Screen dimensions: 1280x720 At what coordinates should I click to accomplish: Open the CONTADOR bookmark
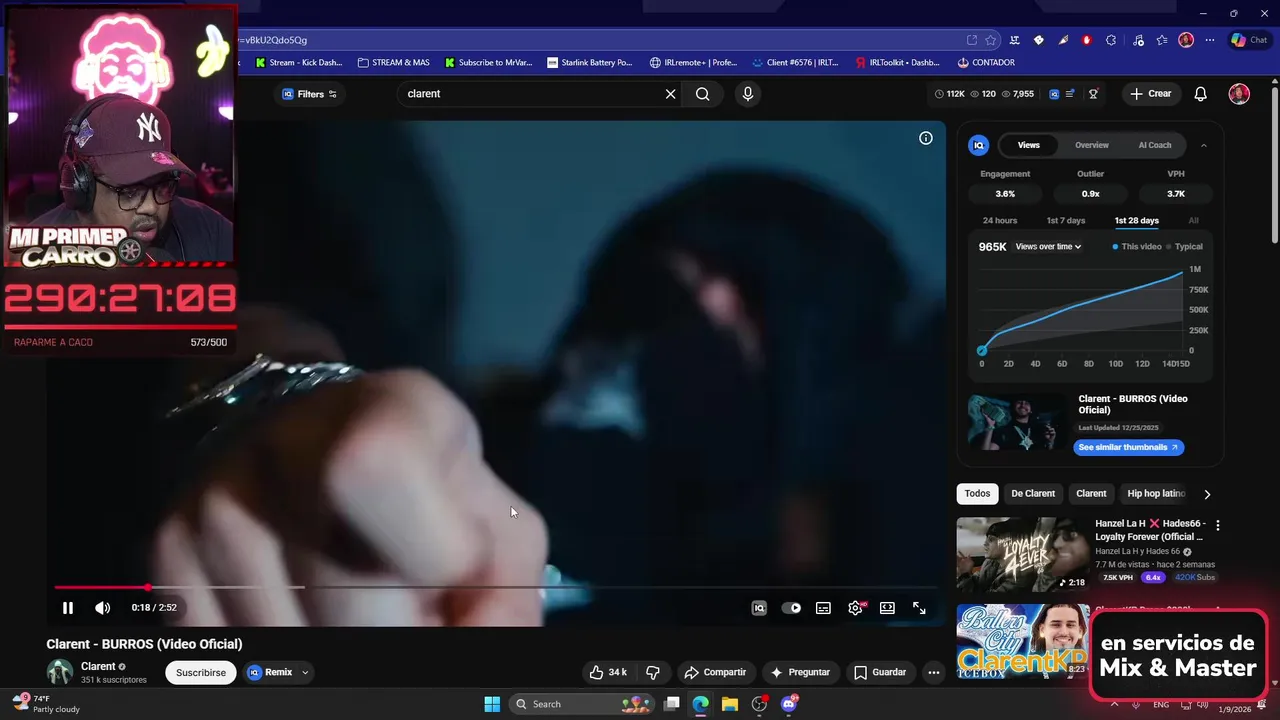point(986,62)
